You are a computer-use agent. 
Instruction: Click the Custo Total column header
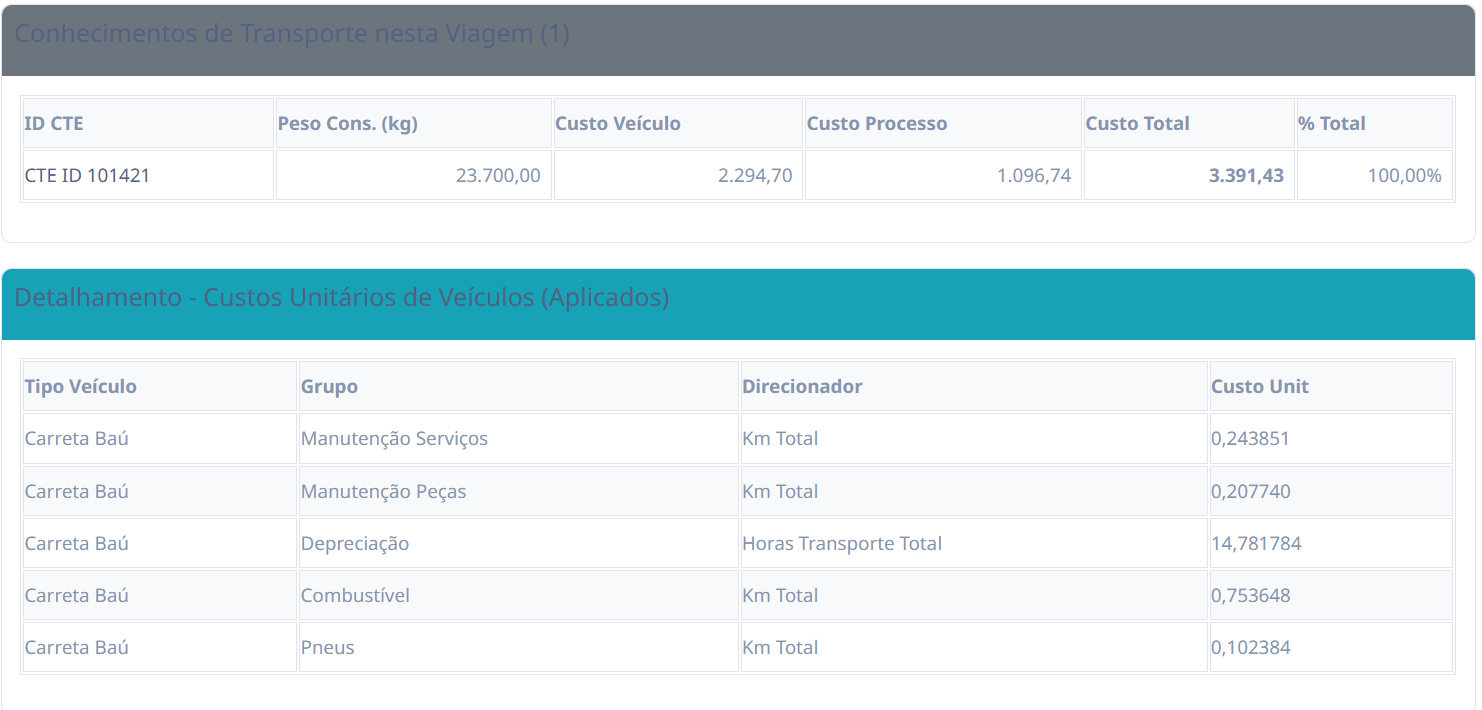point(1137,124)
